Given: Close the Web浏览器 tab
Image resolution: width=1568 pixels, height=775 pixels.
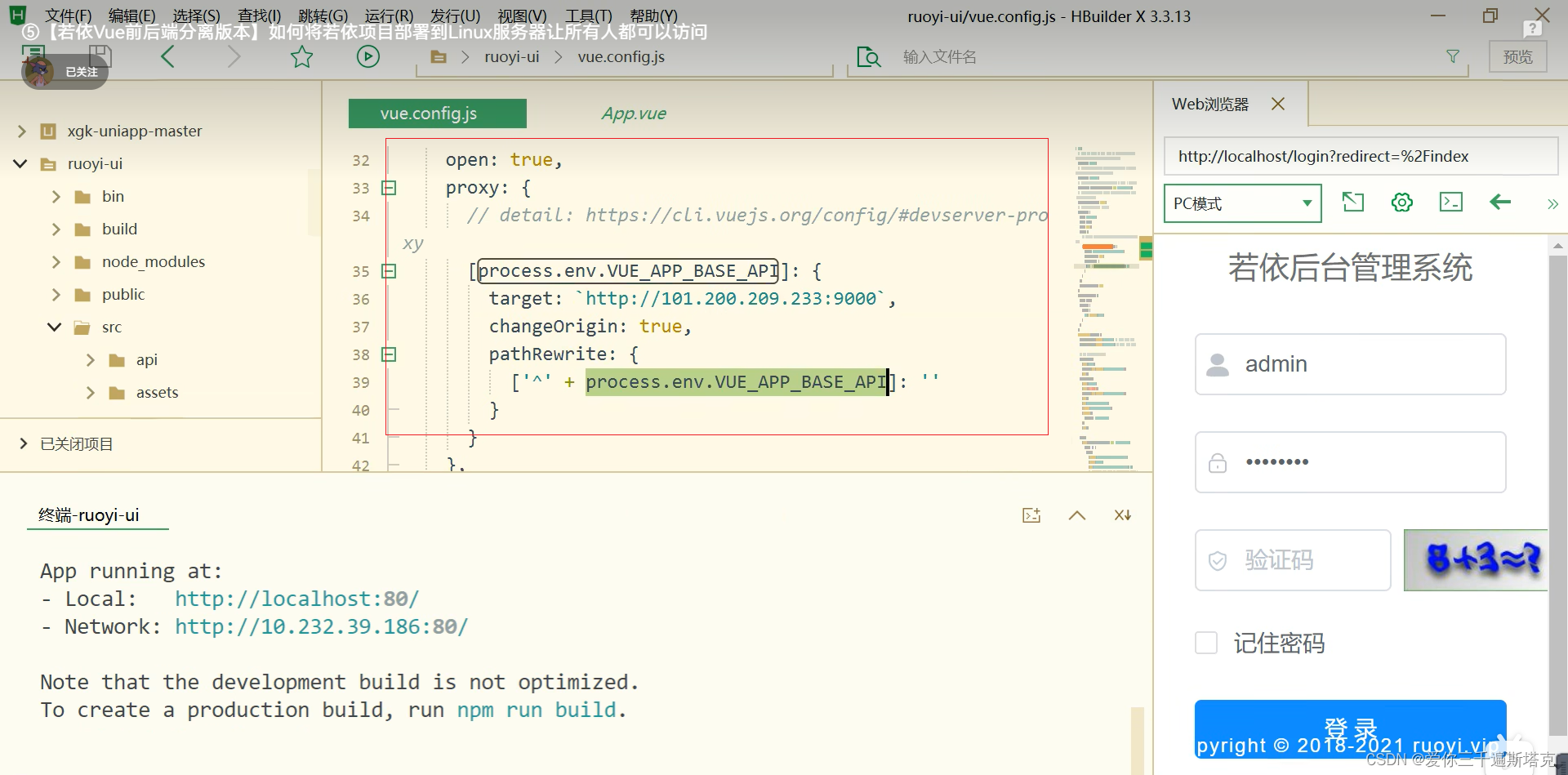Looking at the screenshot, I should 1278,104.
